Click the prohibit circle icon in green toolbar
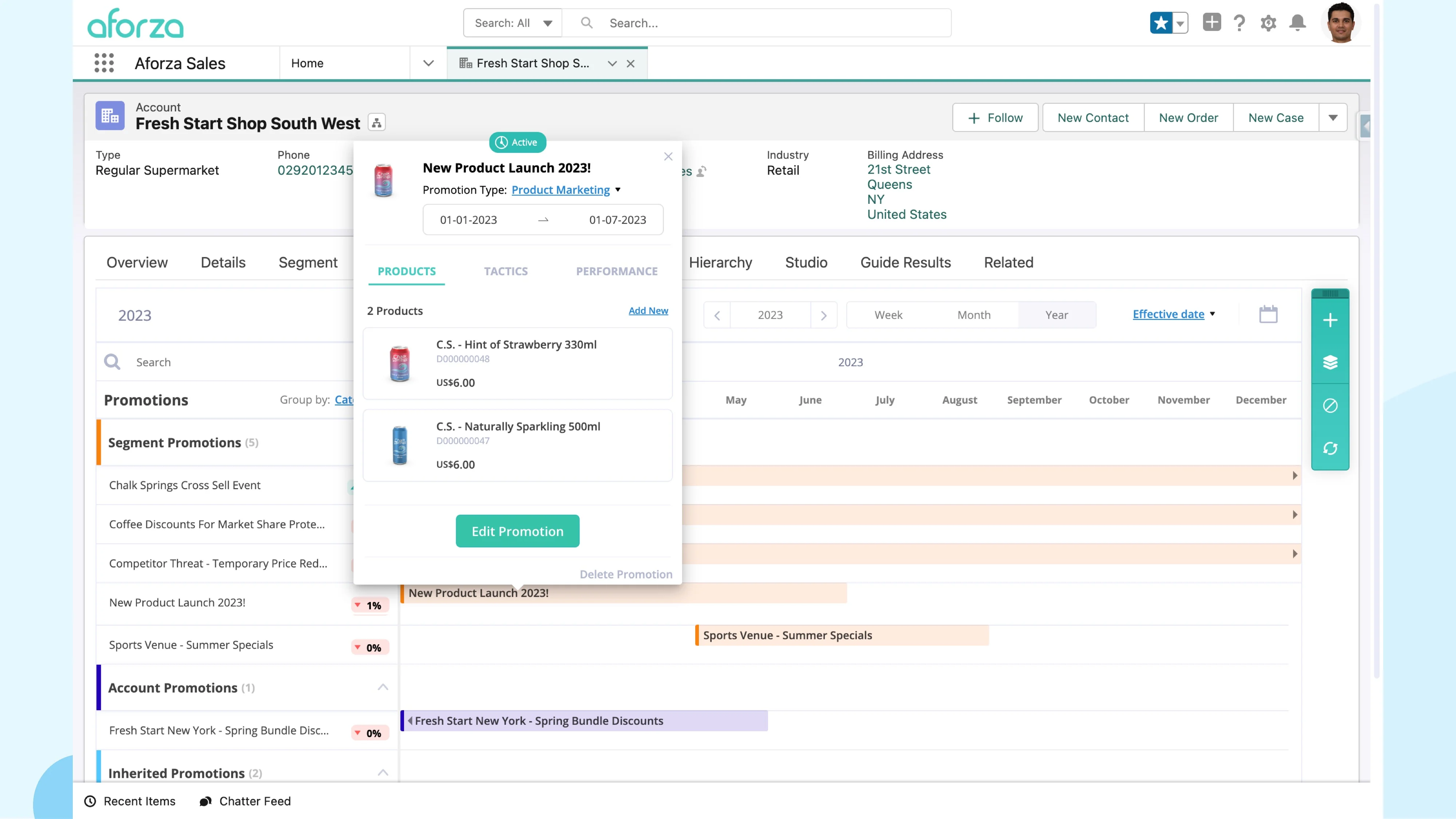Viewport: 1456px width, 819px height. point(1330,405)
